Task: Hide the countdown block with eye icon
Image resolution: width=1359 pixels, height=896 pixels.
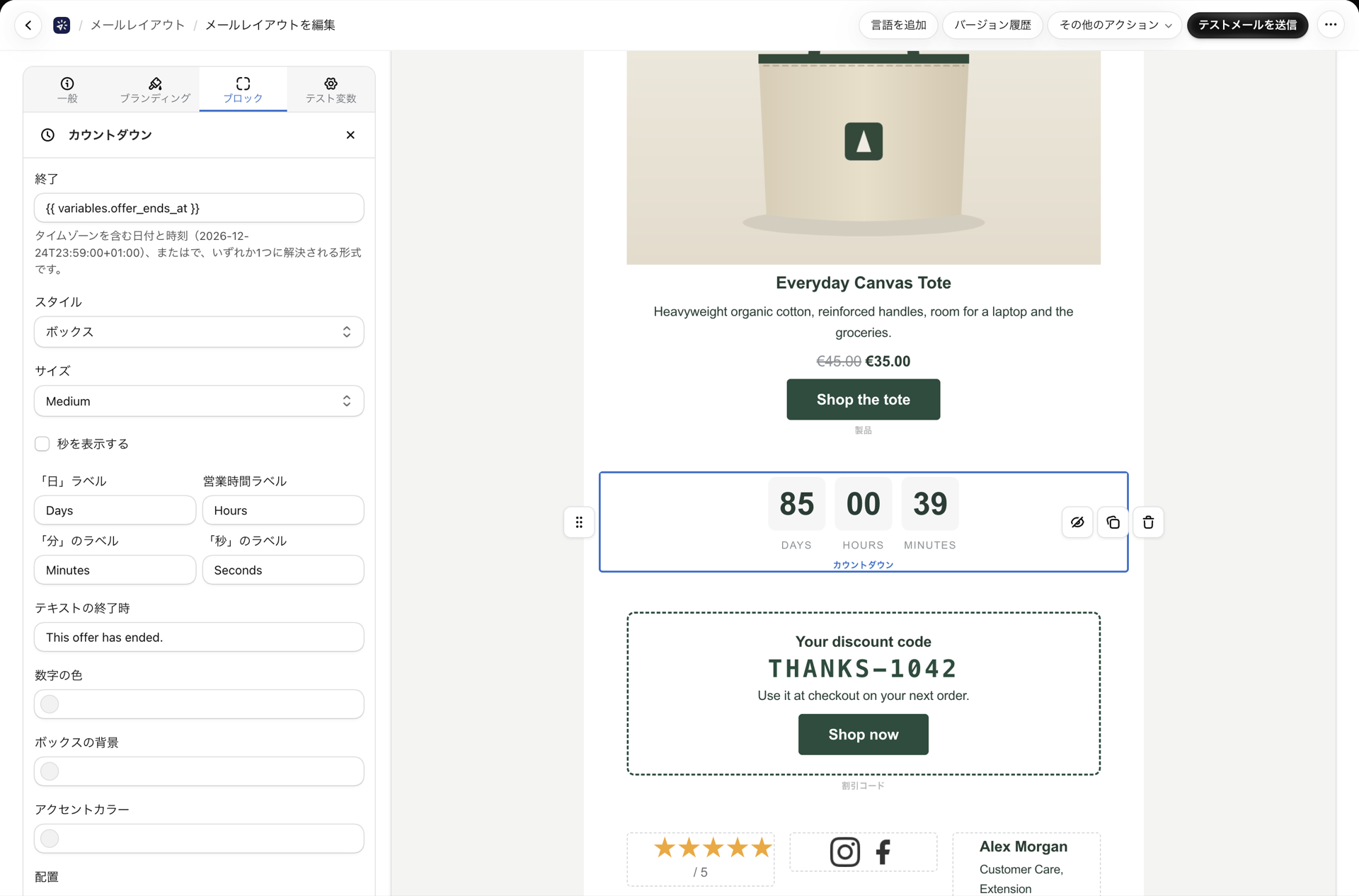Action: point(1077,522)
